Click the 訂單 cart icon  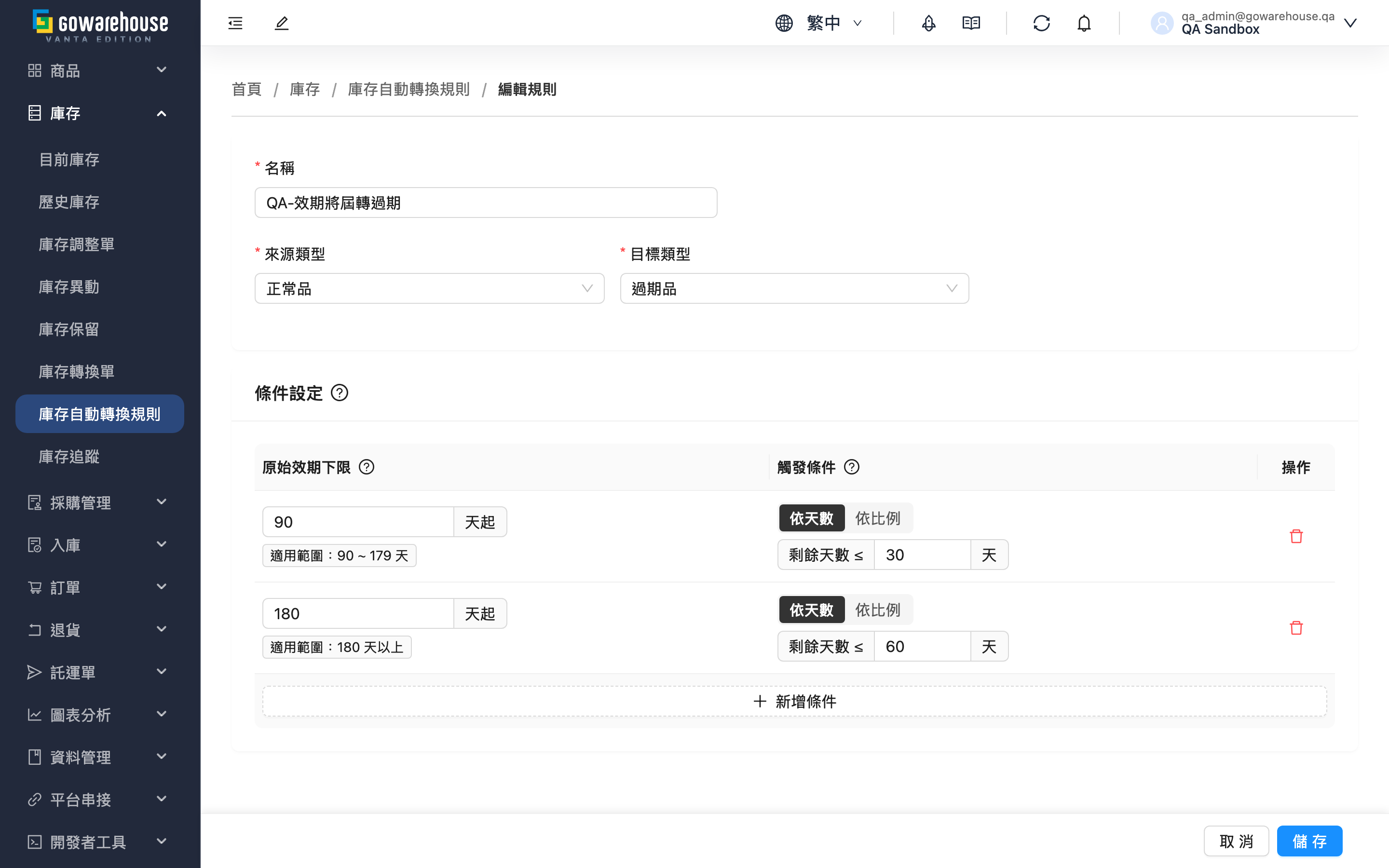tap(34, 587)
